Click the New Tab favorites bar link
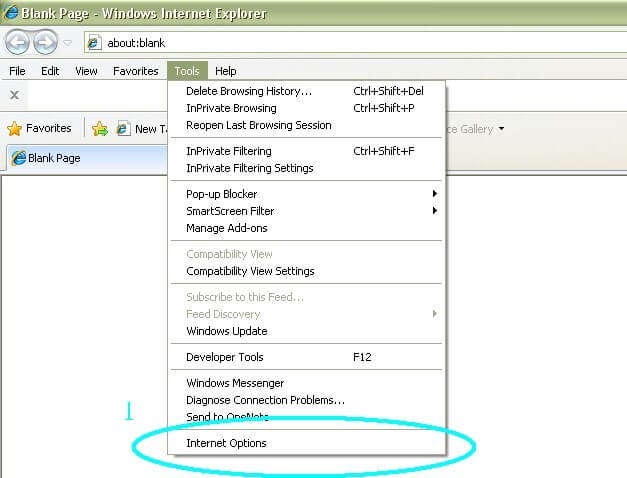The width and height of the screenshot is (627, 478). tap(141, 129)
